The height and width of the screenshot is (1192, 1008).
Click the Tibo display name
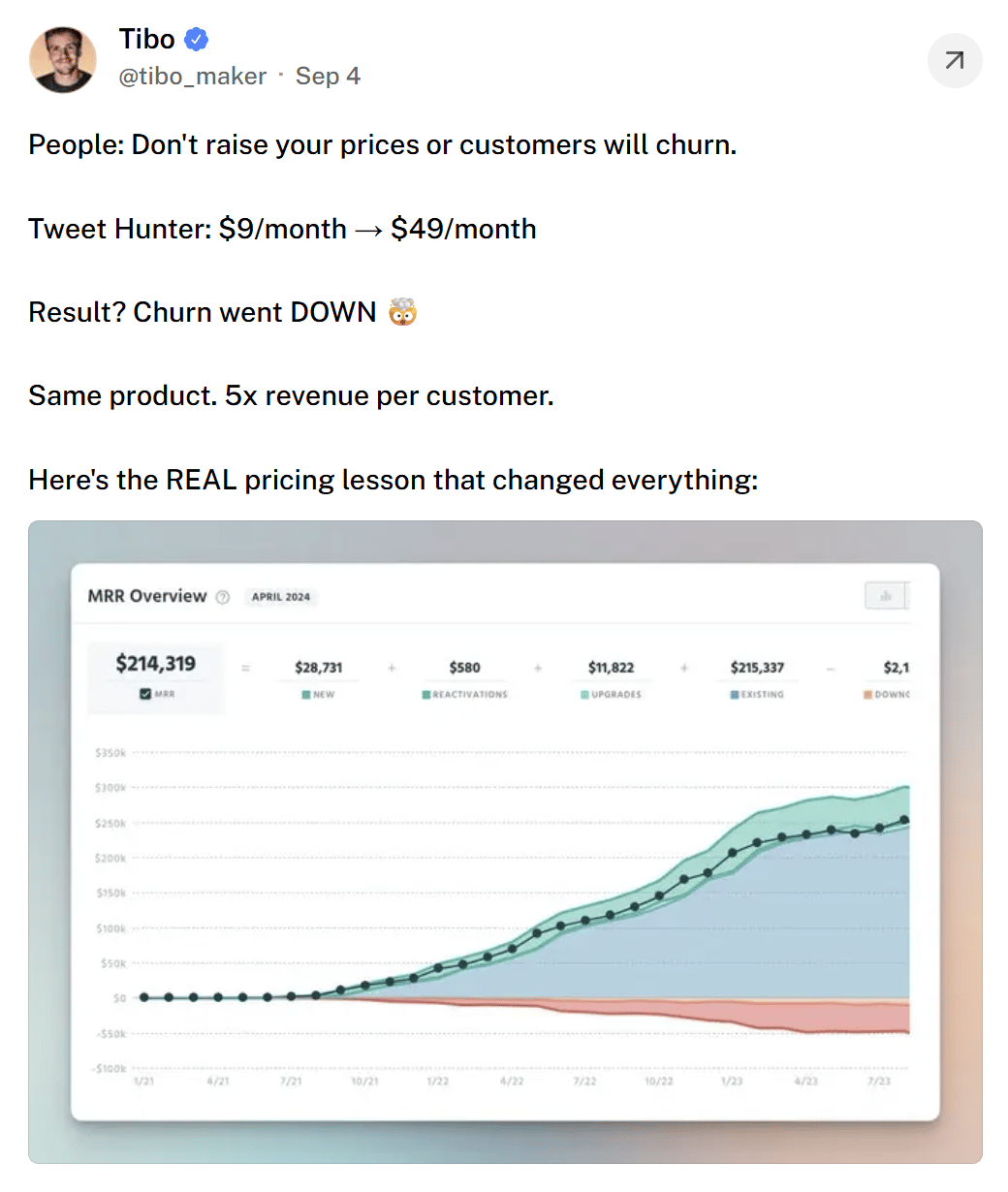(x=147, y=40)
